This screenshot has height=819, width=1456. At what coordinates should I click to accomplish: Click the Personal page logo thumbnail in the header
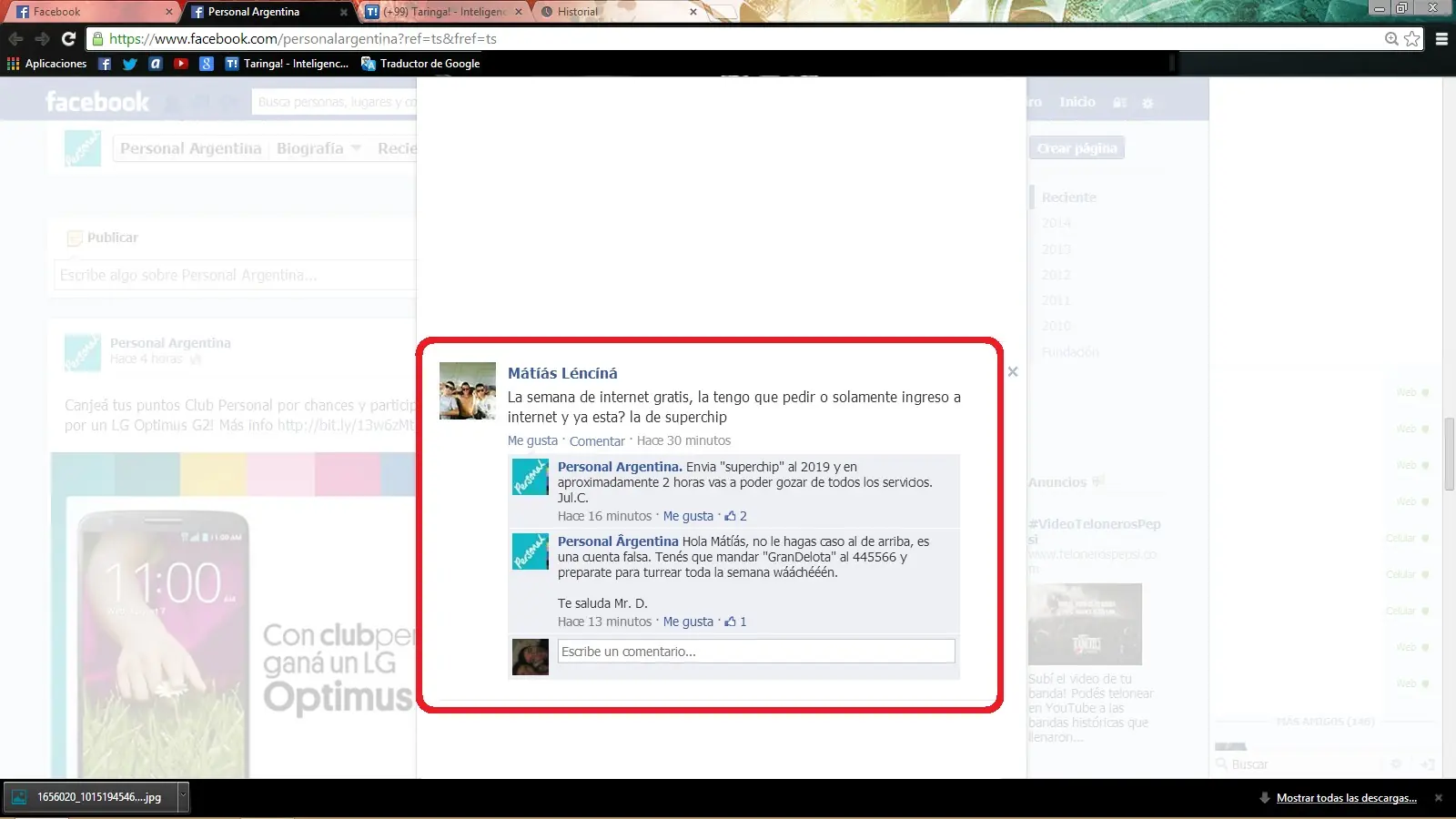click(83, 148)
